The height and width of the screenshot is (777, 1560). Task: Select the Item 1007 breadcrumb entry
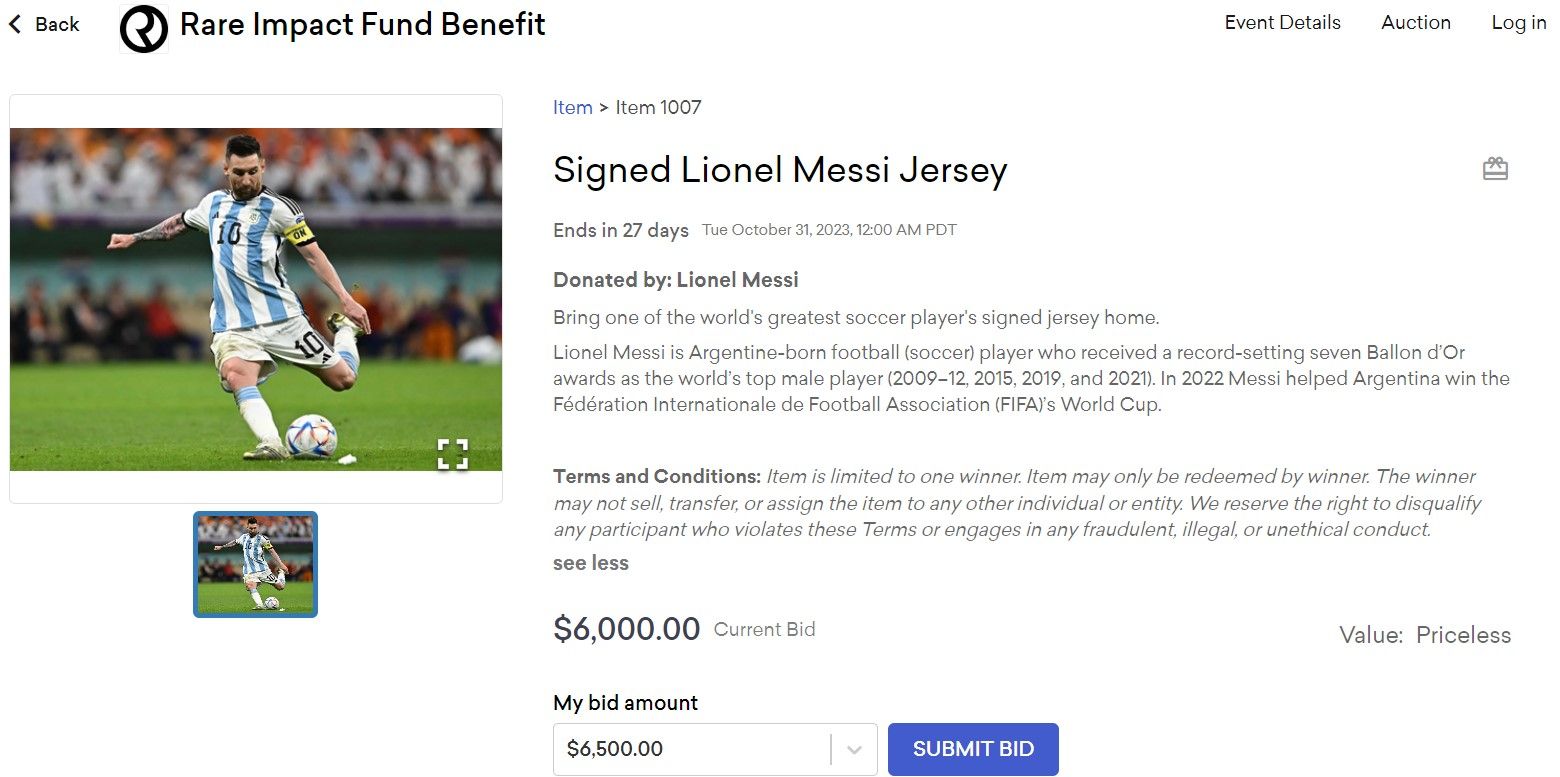(658, 107)
